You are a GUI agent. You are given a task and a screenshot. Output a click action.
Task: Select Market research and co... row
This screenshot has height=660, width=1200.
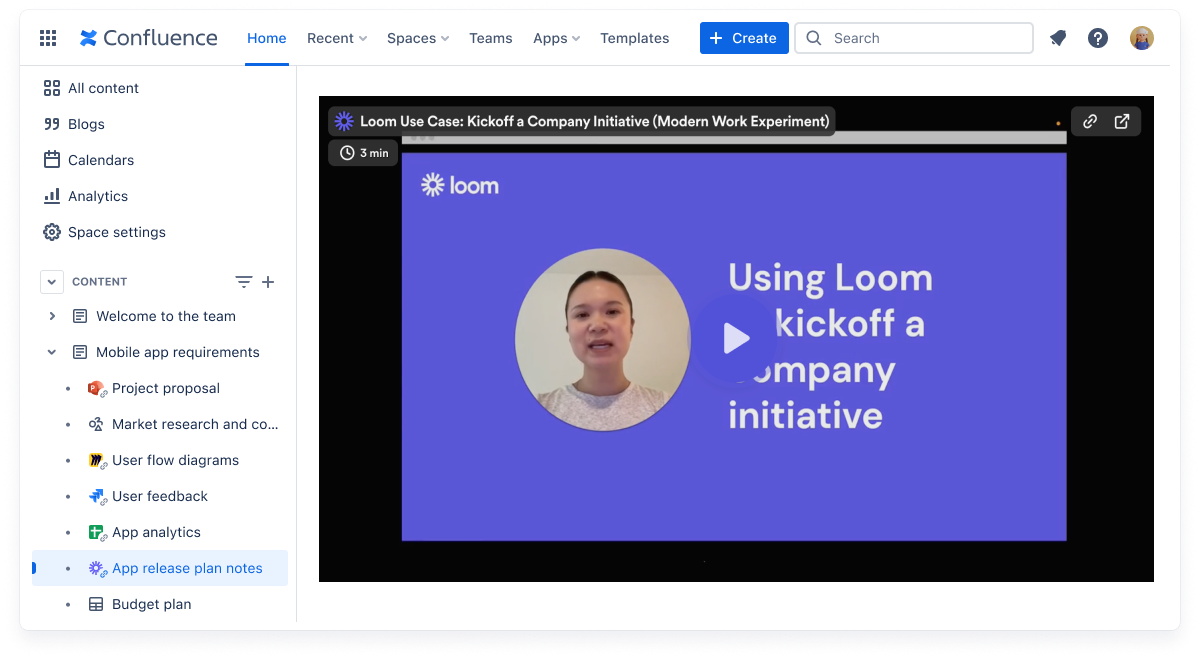(x=160, y=424)
